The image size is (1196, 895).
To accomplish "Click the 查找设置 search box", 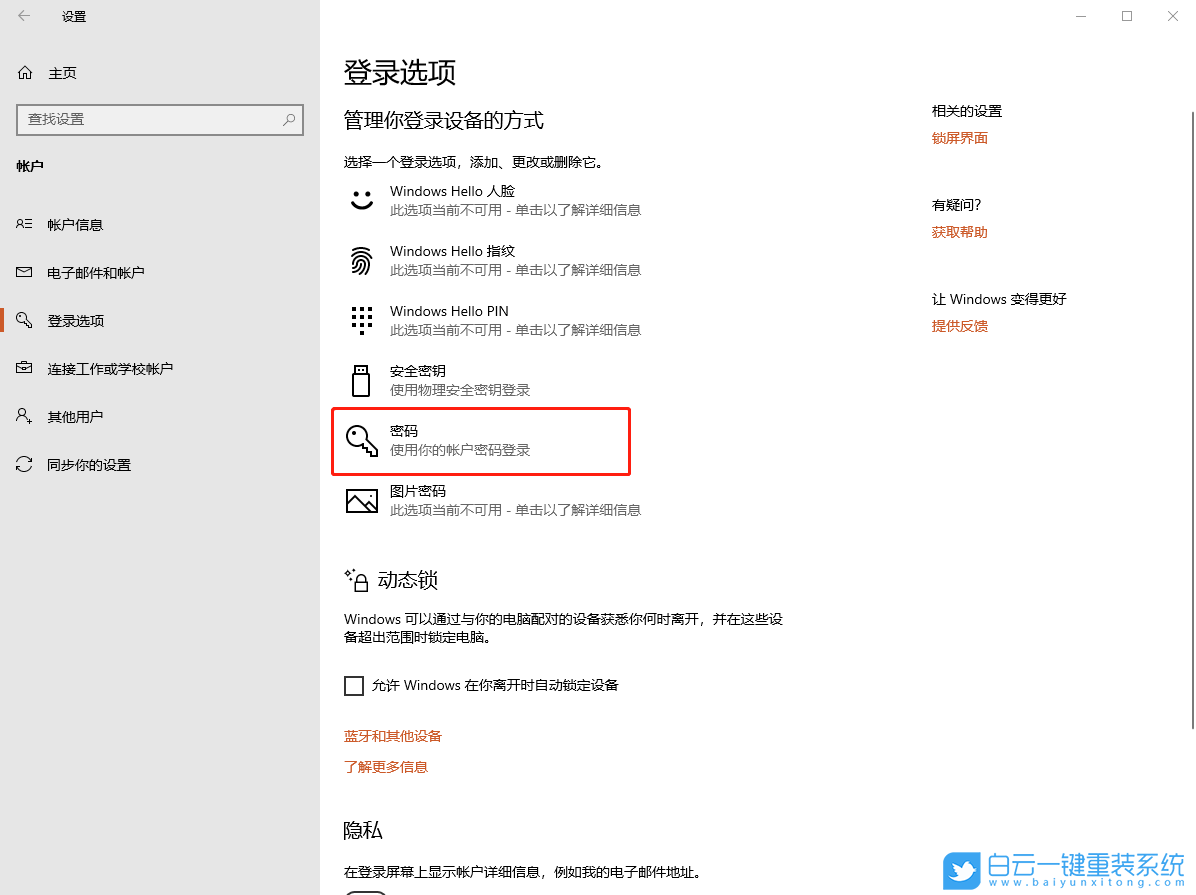I will tap(160, 119).
